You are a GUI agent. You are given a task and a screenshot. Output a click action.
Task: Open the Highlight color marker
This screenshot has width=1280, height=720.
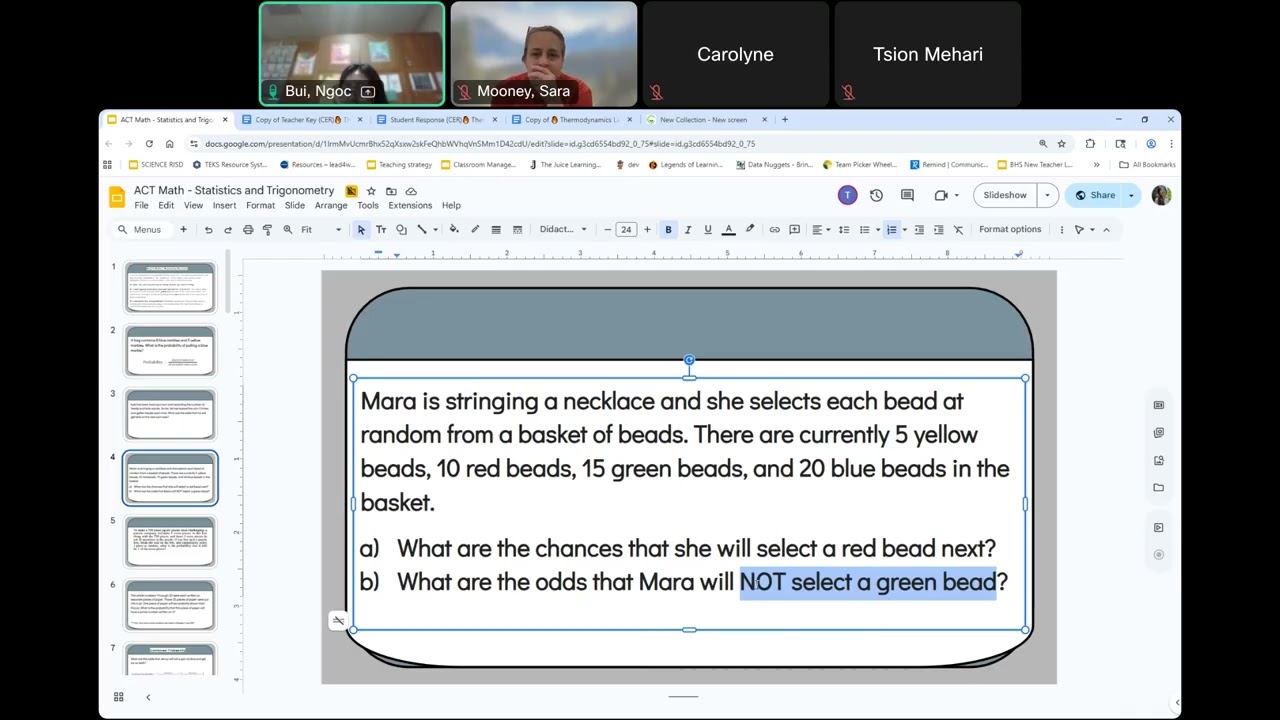(x=750, y=230)
